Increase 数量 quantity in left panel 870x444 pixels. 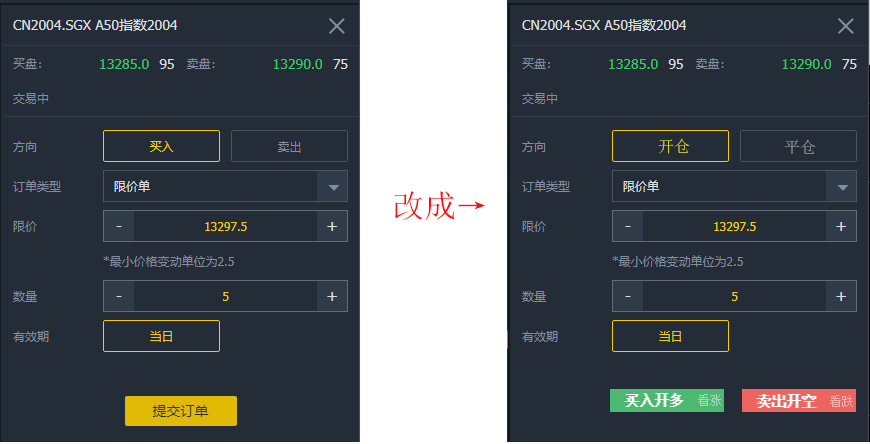(x=332, y=296)
